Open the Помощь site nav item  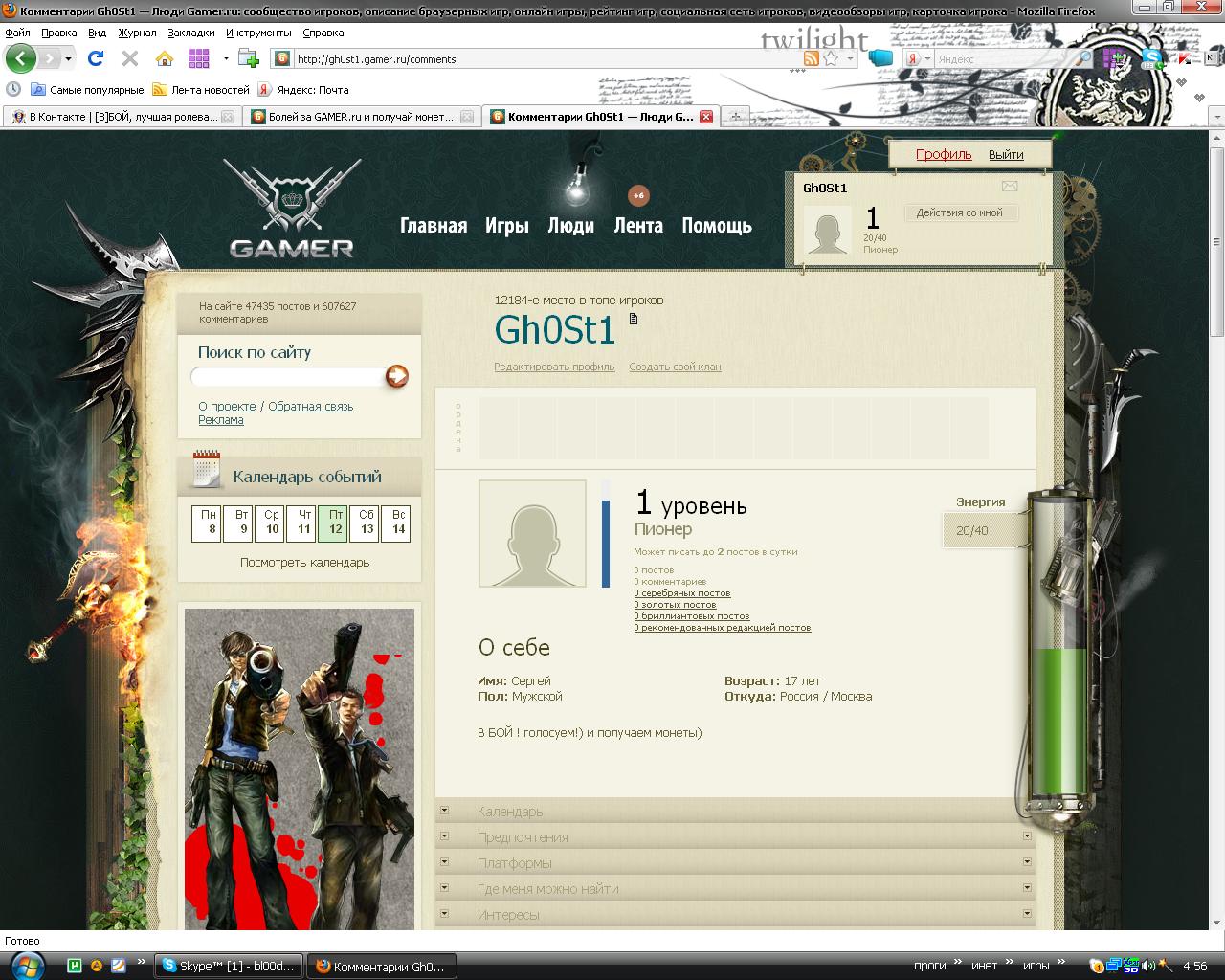[717, 226]
